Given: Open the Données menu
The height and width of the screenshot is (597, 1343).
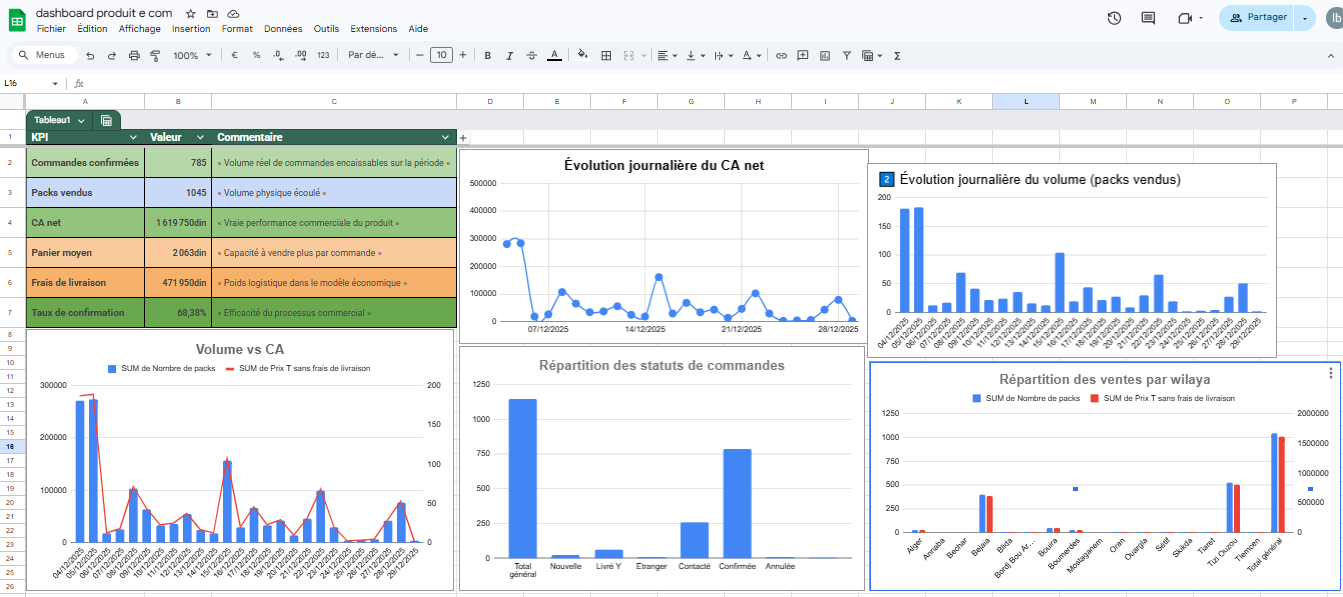Looking at the screenshot, I should click(x=283, y=29).
